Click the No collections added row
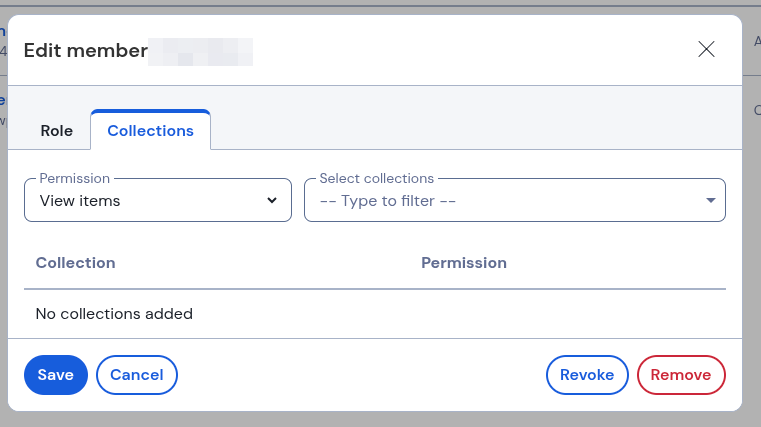Viewport: 761px width, 427px height. click(x=375, y=314)
